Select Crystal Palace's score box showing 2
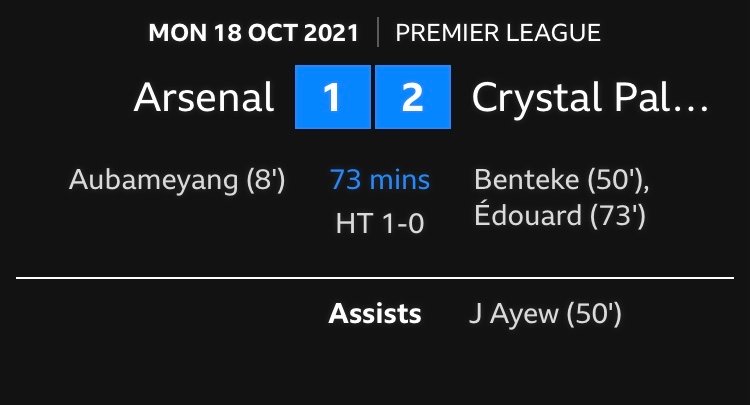 pyautogui.click(x=413, y=97)
